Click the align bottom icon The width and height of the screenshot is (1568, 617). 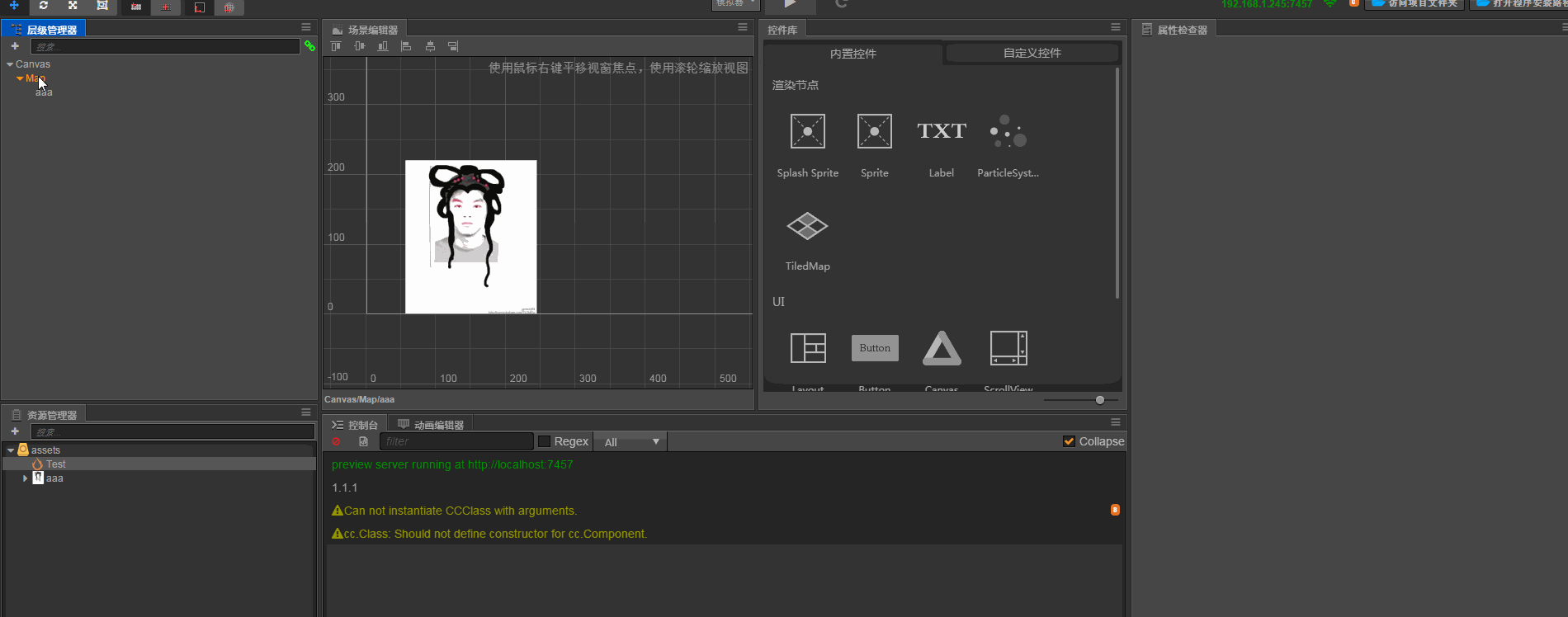click(x=383, y=46)
